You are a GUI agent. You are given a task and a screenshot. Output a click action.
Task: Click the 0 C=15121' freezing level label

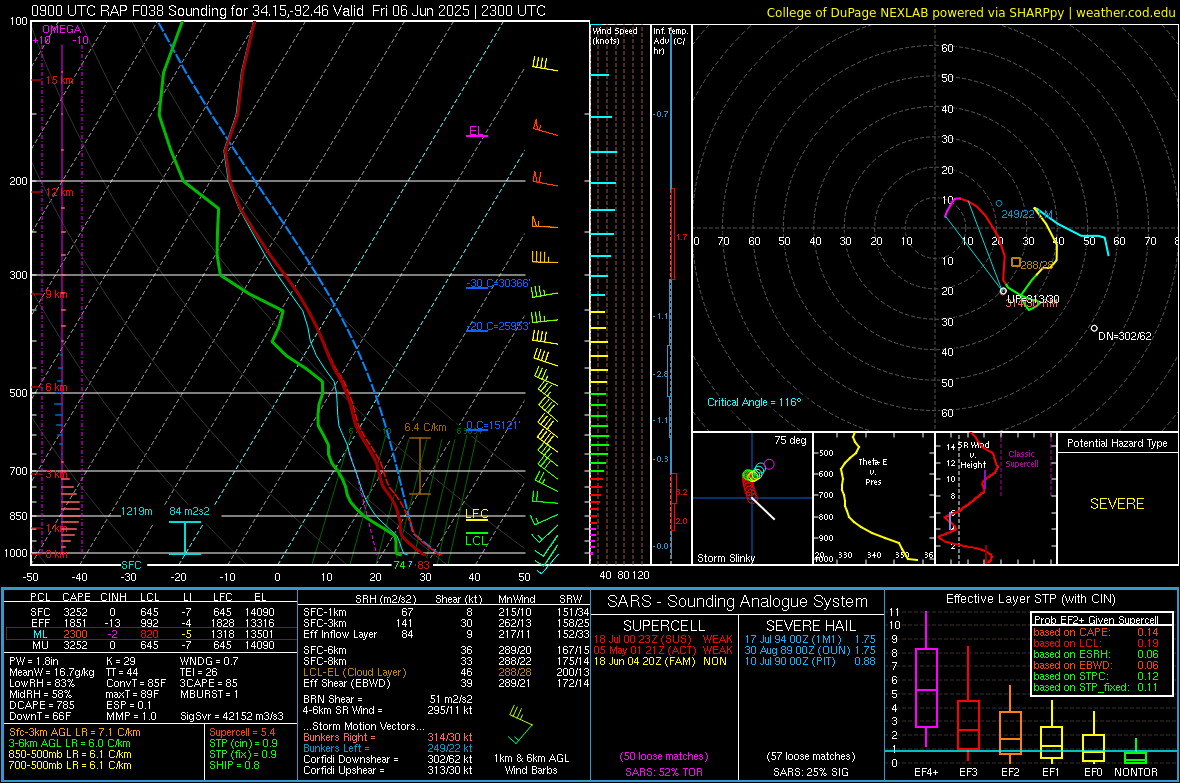coord(493,425)
